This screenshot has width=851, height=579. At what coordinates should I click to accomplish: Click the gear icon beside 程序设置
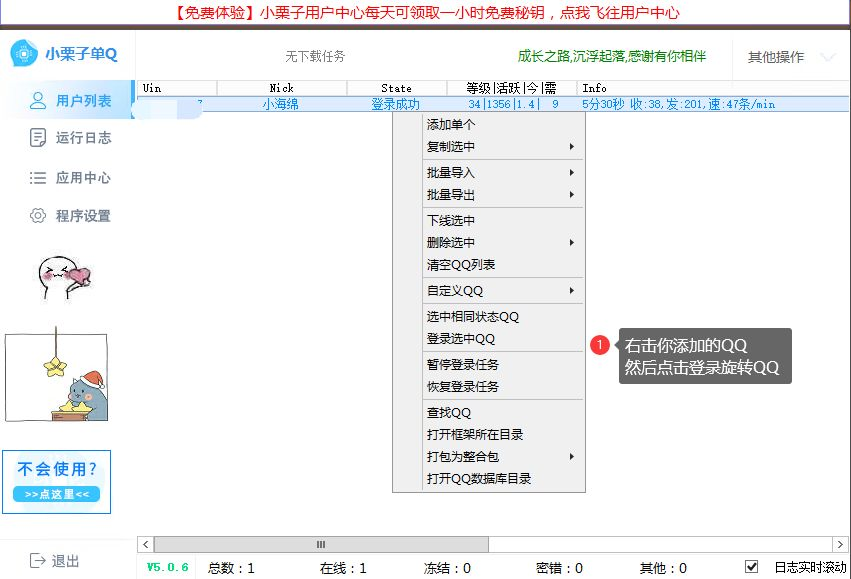coord(37,215)
